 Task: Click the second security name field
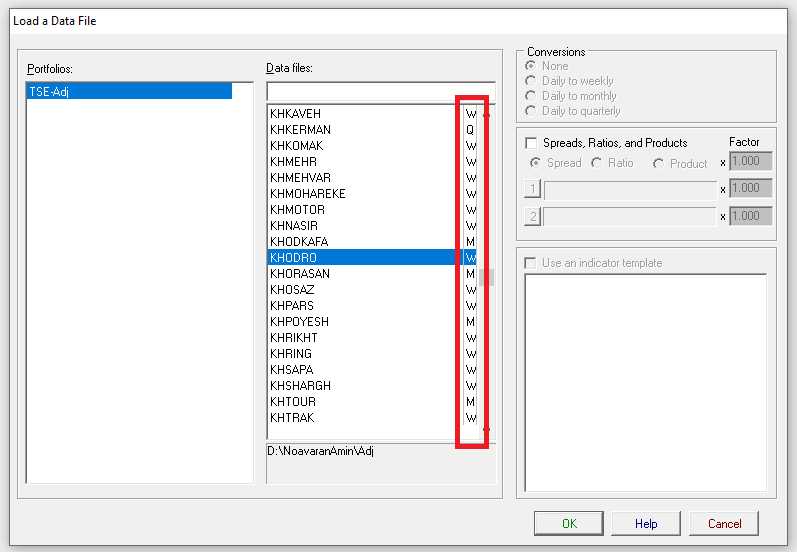pos(630,217)
